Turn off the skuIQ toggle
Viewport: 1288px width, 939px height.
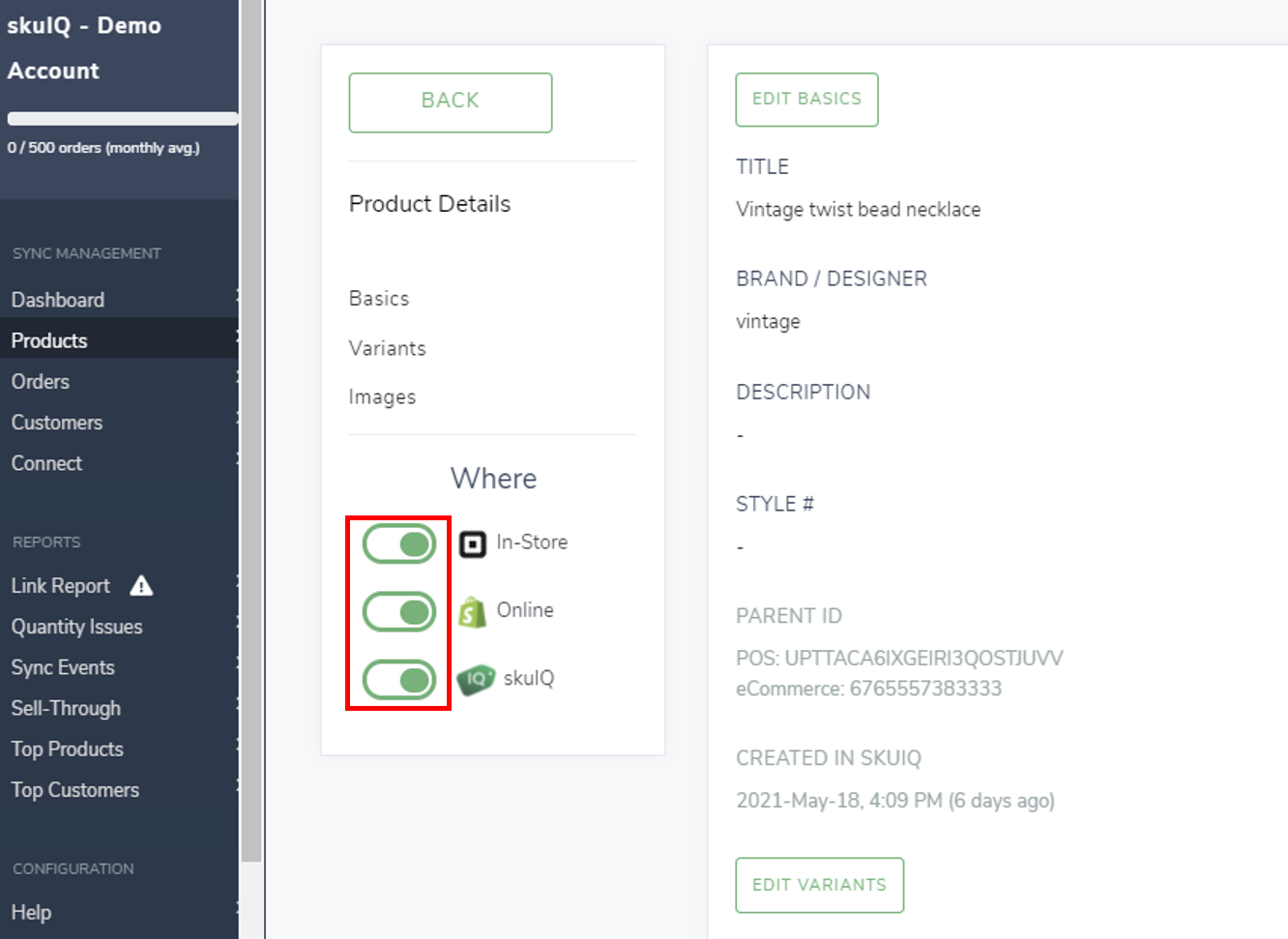(x=399, y=680)
